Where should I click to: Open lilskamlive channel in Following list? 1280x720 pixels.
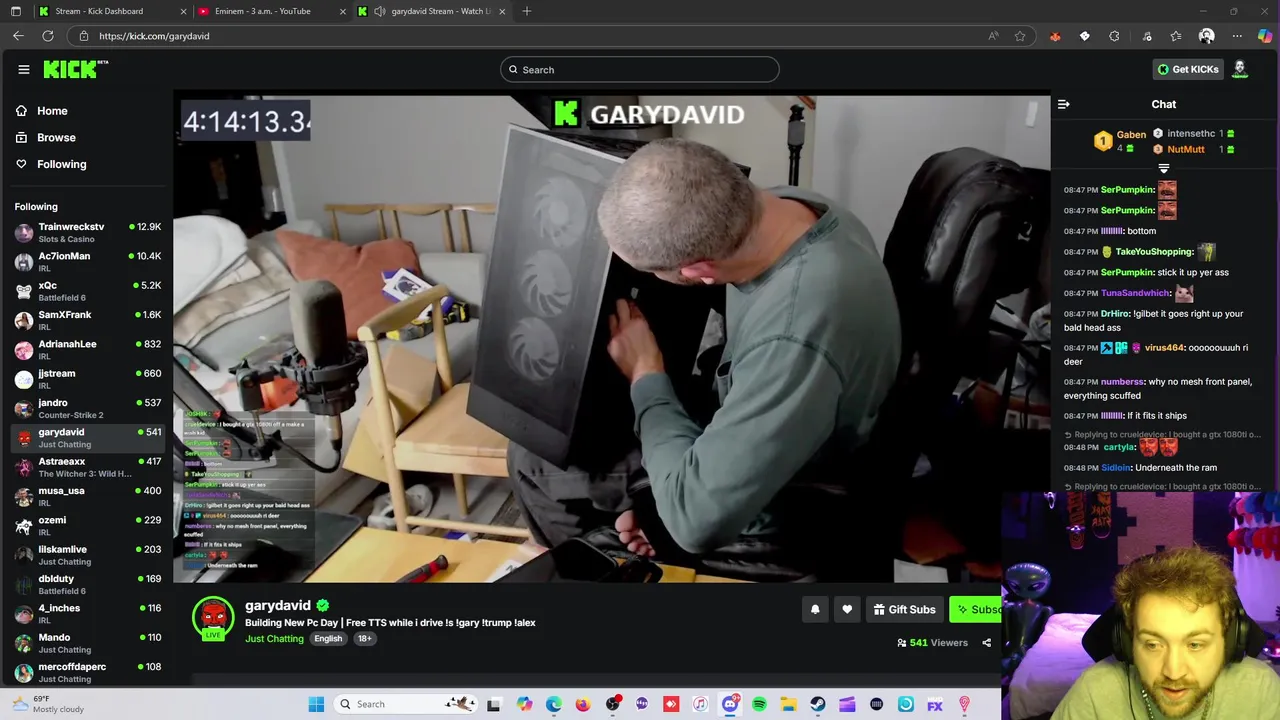(x=87, y=555)
